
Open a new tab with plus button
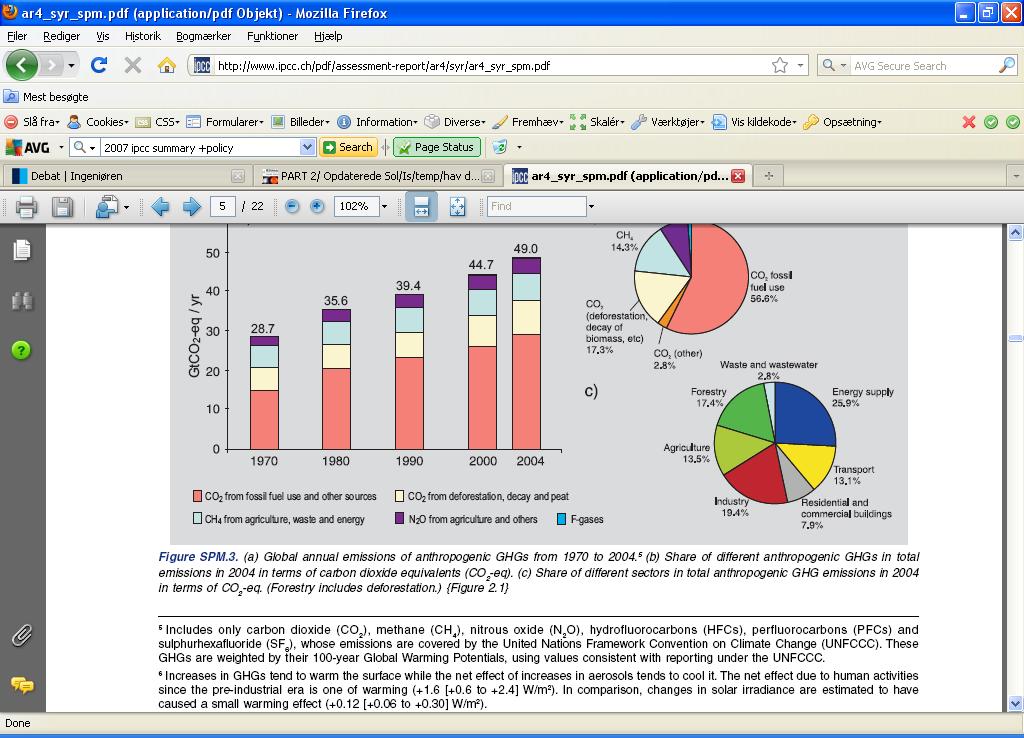[769, 176]
